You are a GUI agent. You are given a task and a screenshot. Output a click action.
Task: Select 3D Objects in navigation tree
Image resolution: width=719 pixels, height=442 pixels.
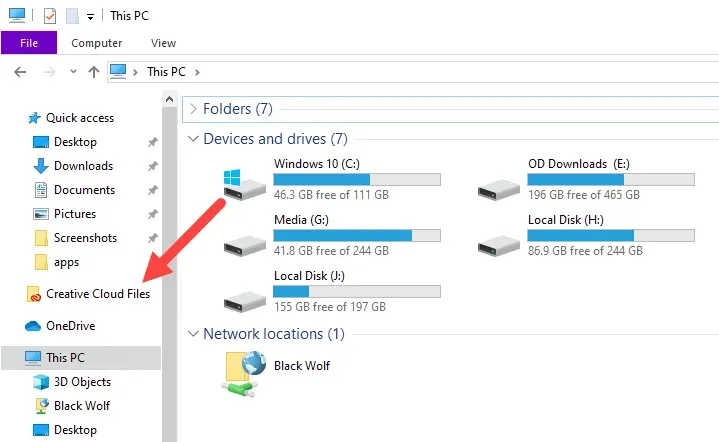point(82,382)
